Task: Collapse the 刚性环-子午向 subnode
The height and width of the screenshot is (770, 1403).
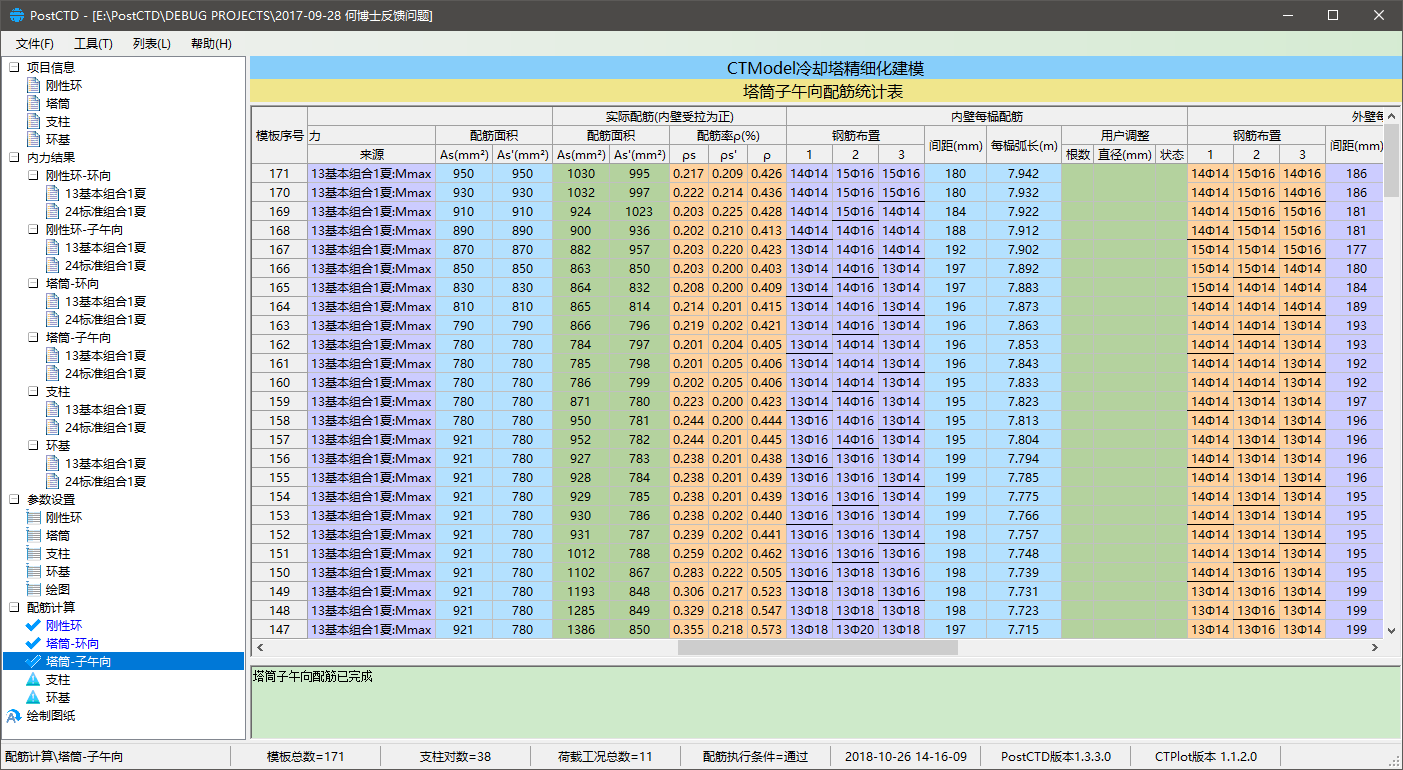Action: [34, 230]
